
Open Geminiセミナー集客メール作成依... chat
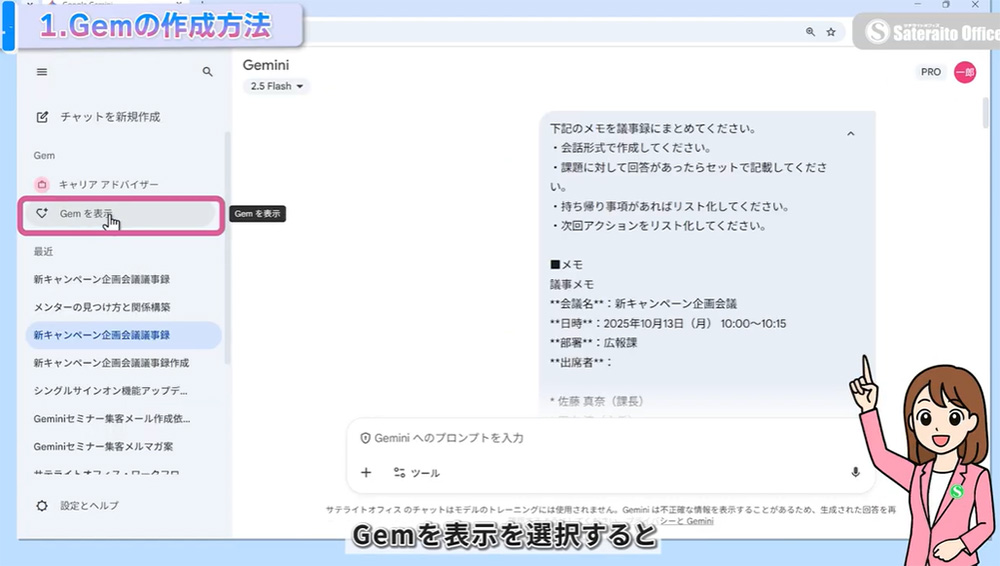coord(112,419)
